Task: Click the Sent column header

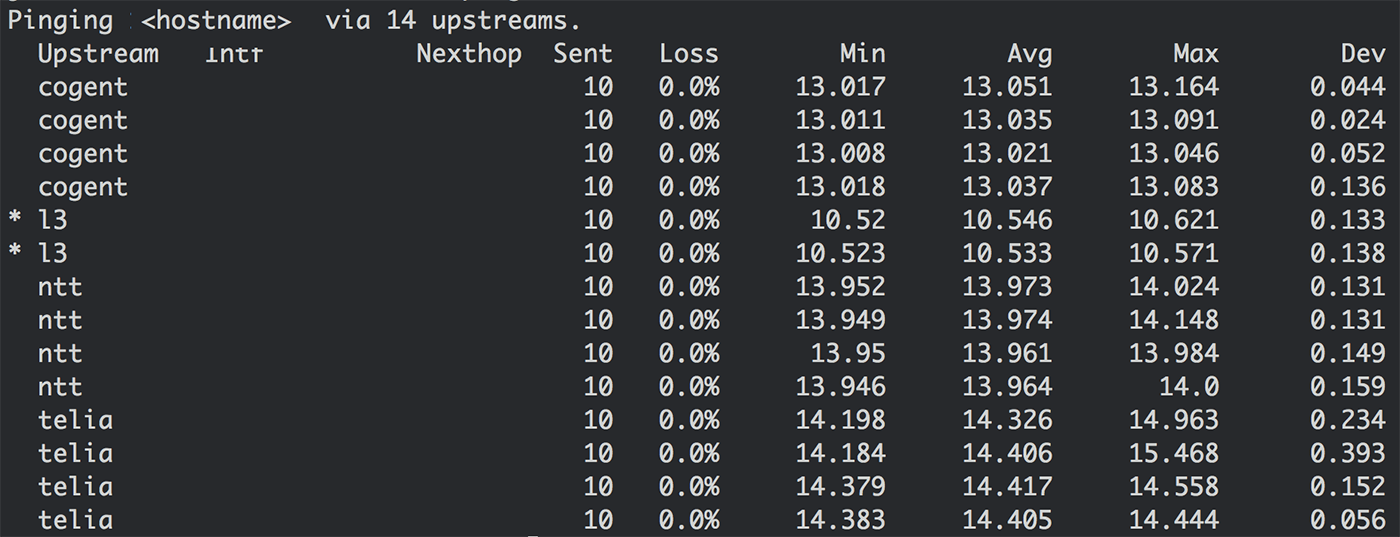Action: click(583, 54)
